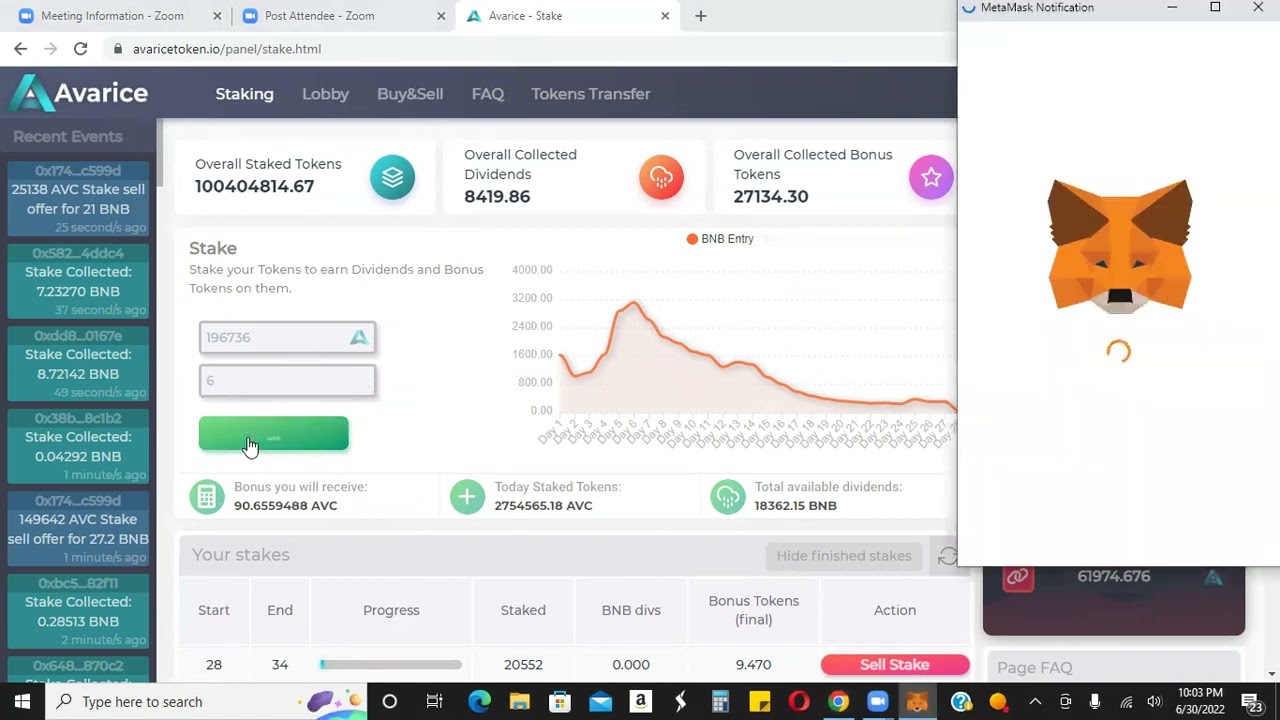The height and width of the screenshot is (720, 1280).
Task: Open Cortana circle on taskbar
Action: pos(389,701)
